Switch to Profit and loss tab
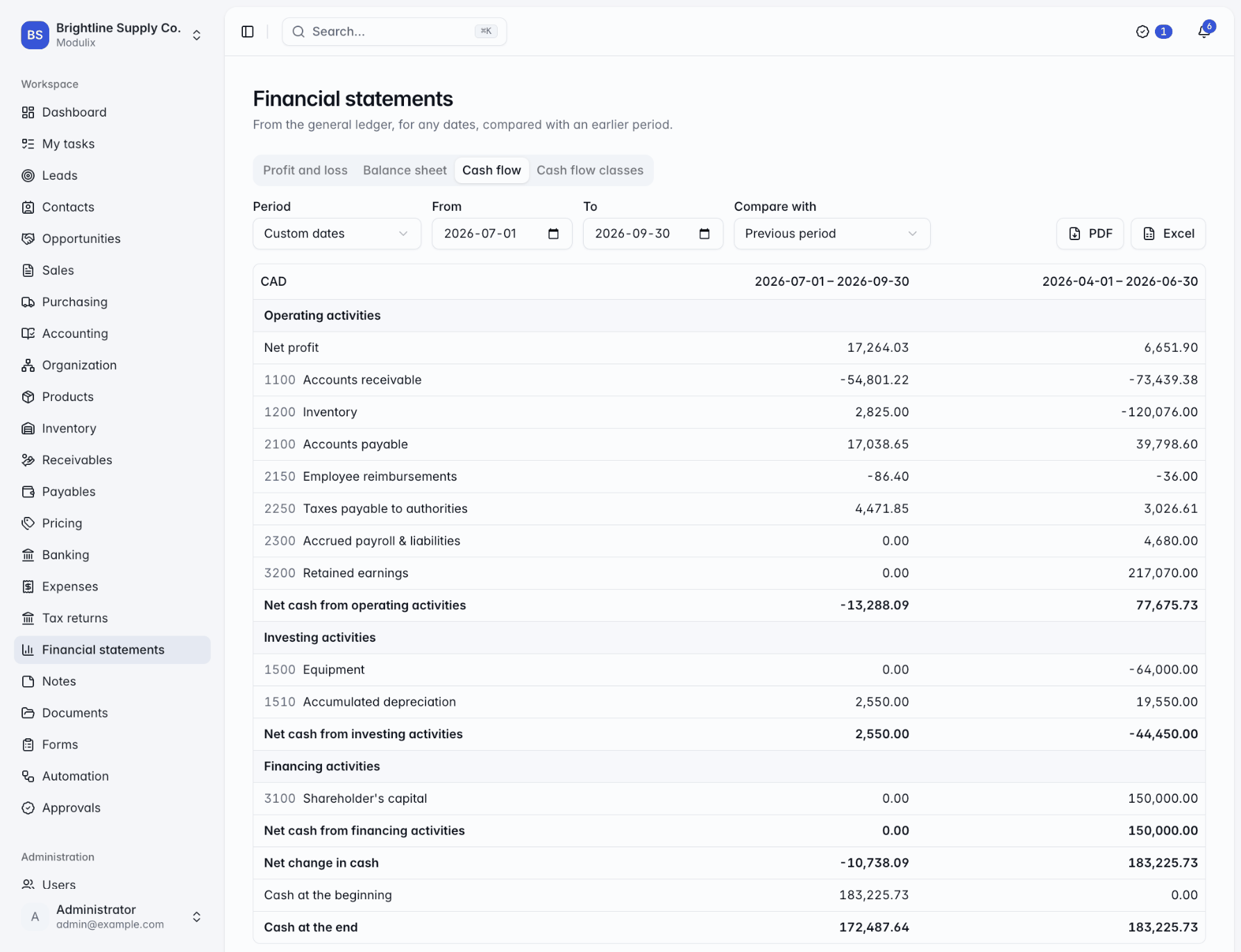The width and height of the screenshot is (1241, 952). pos(305,171)
